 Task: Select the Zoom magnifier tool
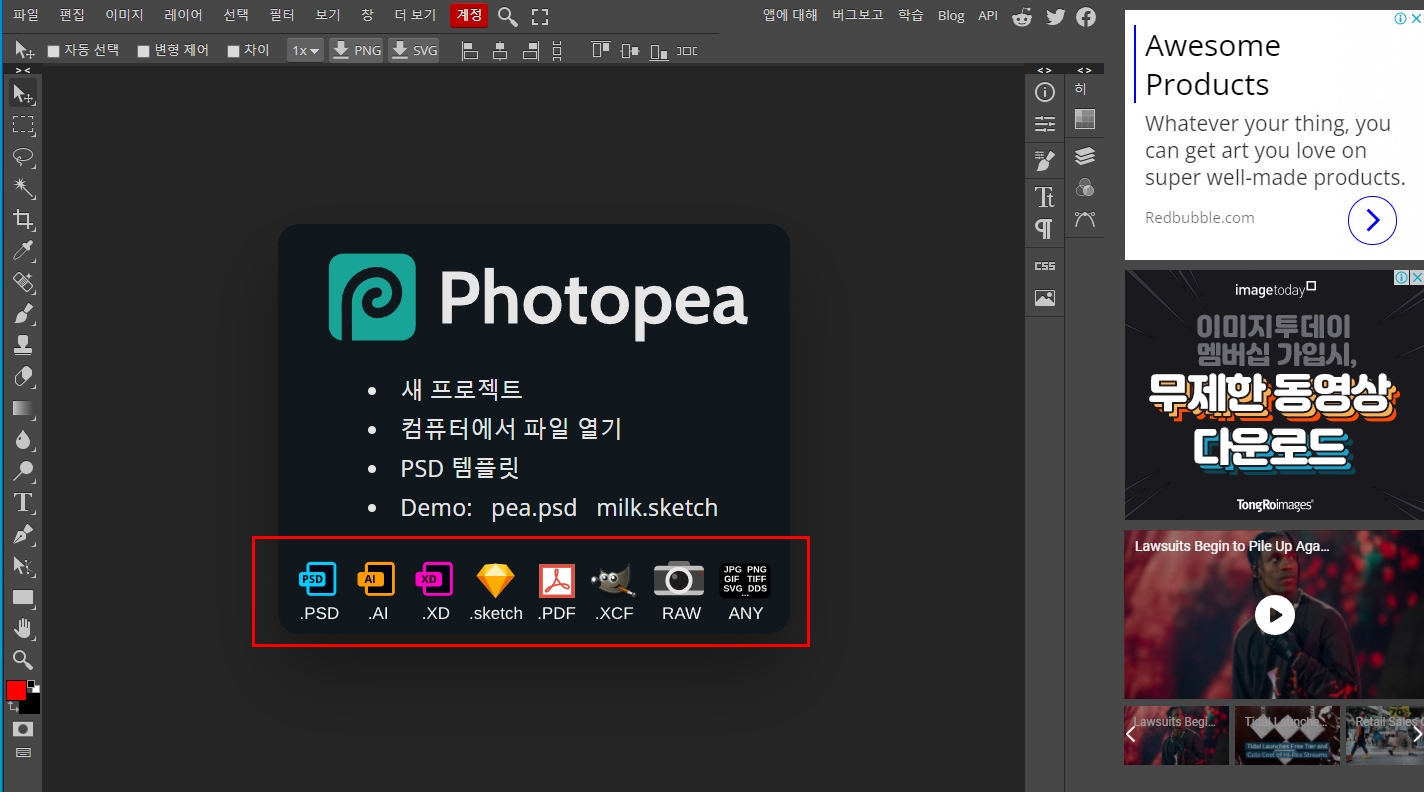click(22, 660)
